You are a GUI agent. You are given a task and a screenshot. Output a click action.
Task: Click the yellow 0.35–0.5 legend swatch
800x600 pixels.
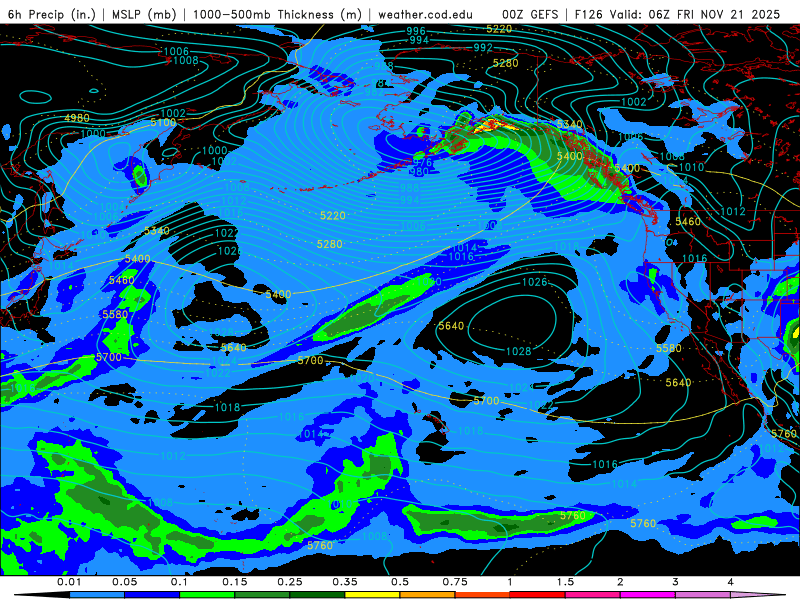372,595
